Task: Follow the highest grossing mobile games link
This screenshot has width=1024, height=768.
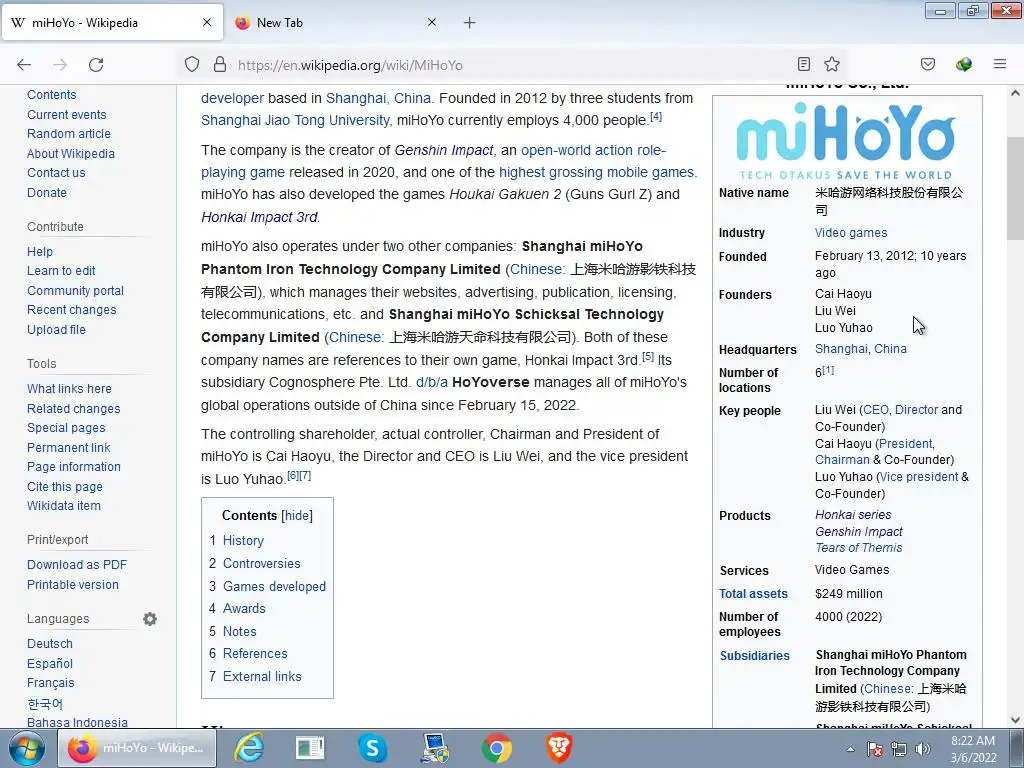Action: (596, 172)
